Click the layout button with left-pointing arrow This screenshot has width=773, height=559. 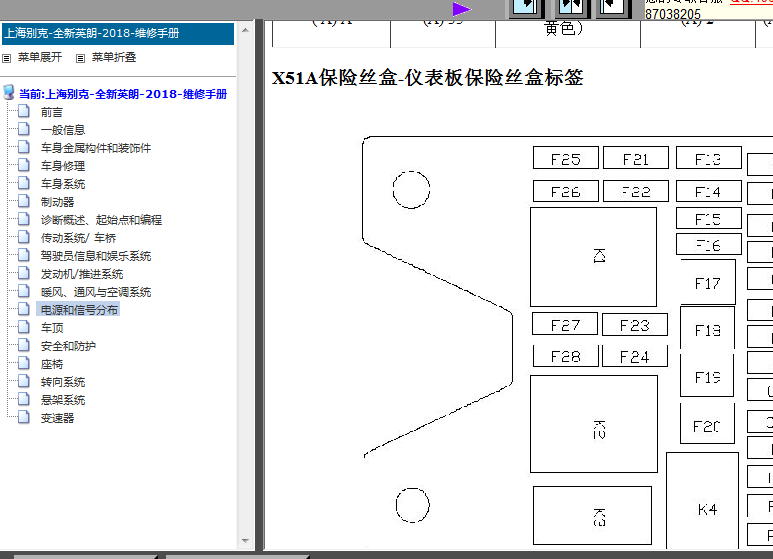(x=613, y=8)
